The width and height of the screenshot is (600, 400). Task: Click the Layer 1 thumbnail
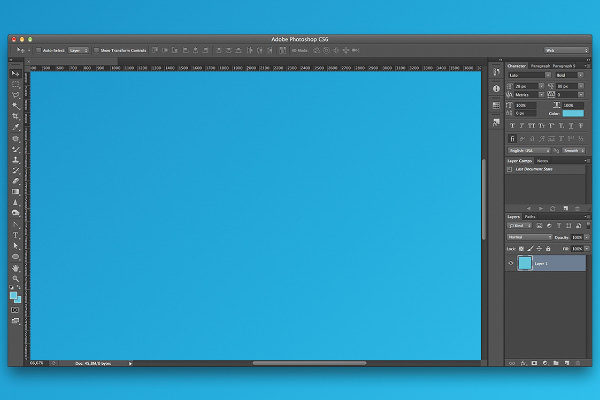(525, 263)
